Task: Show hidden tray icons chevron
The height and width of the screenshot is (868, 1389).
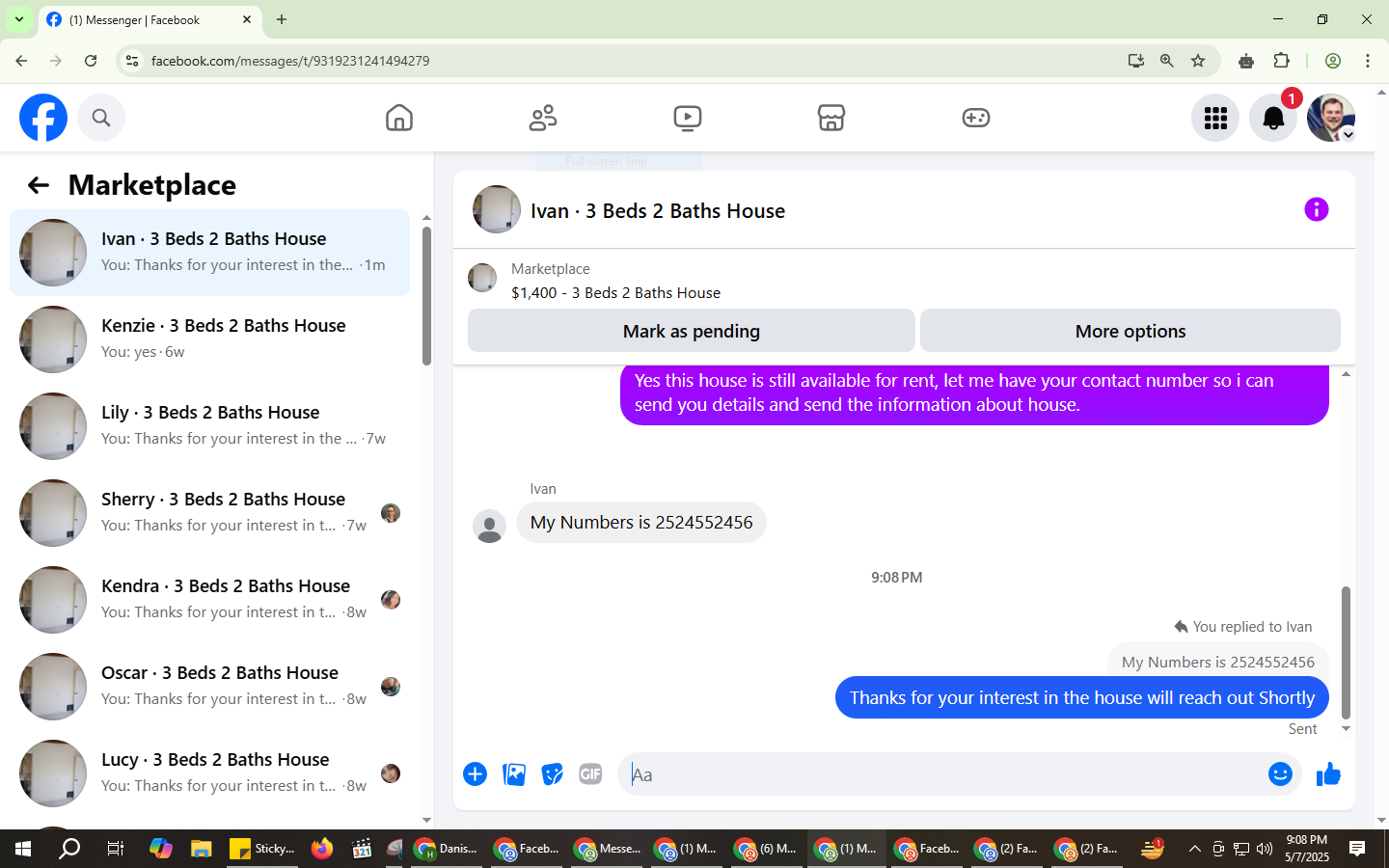Action: point(1194,849)
